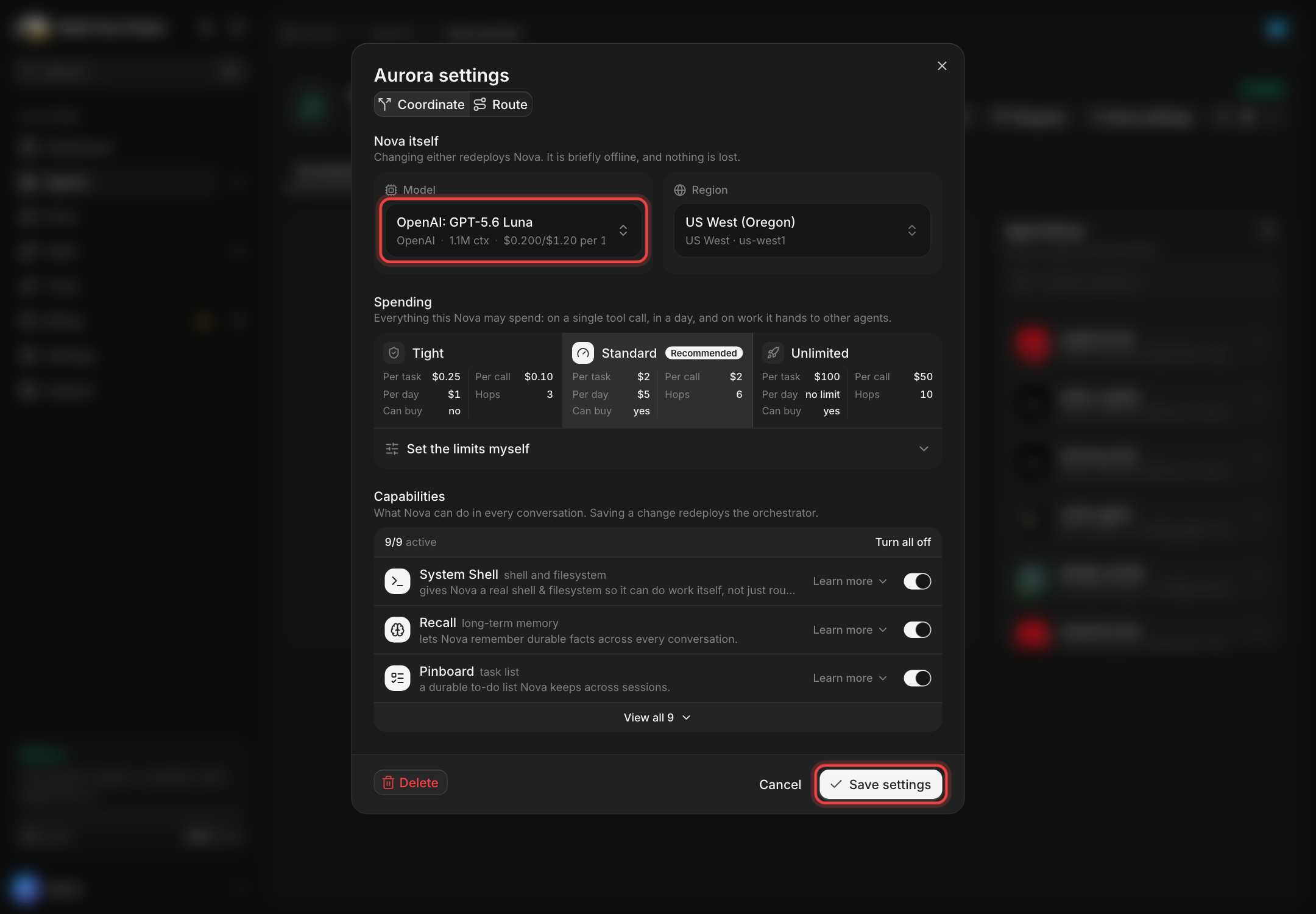Viewport: 1316px width, 914px height.
Task: Click the Nova itself heading
Action: point(406,141)
